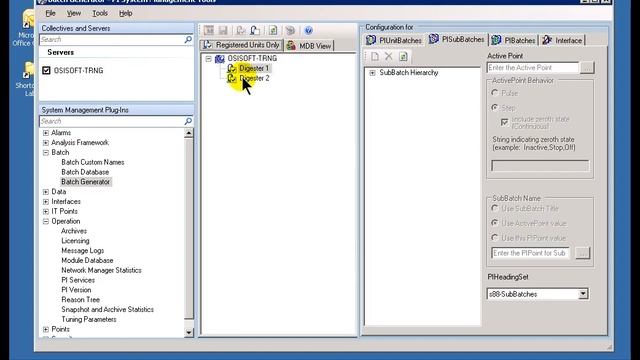Image resolution: width=640 pixels, height=360 pixels.
Task: Switch to the PIBatches tab
Action: [x=513, y=40]
